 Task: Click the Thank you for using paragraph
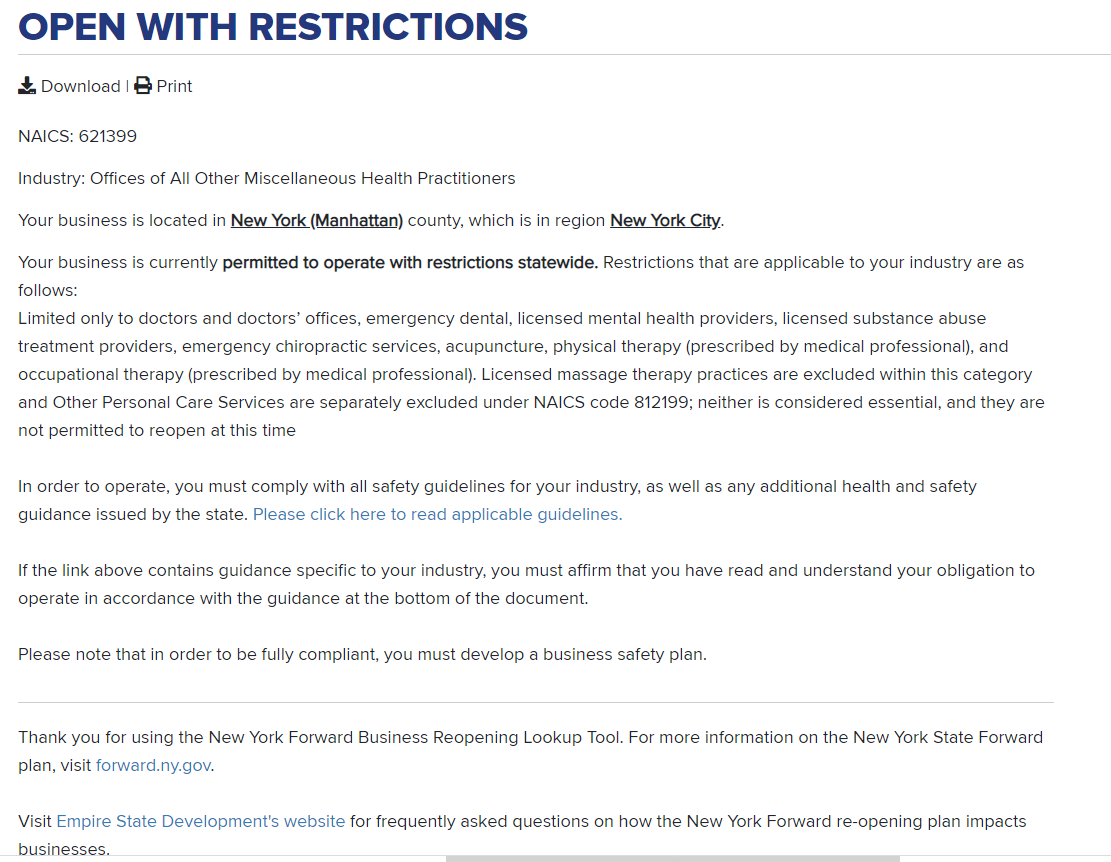pyautogui.click(x=530, y=751)
